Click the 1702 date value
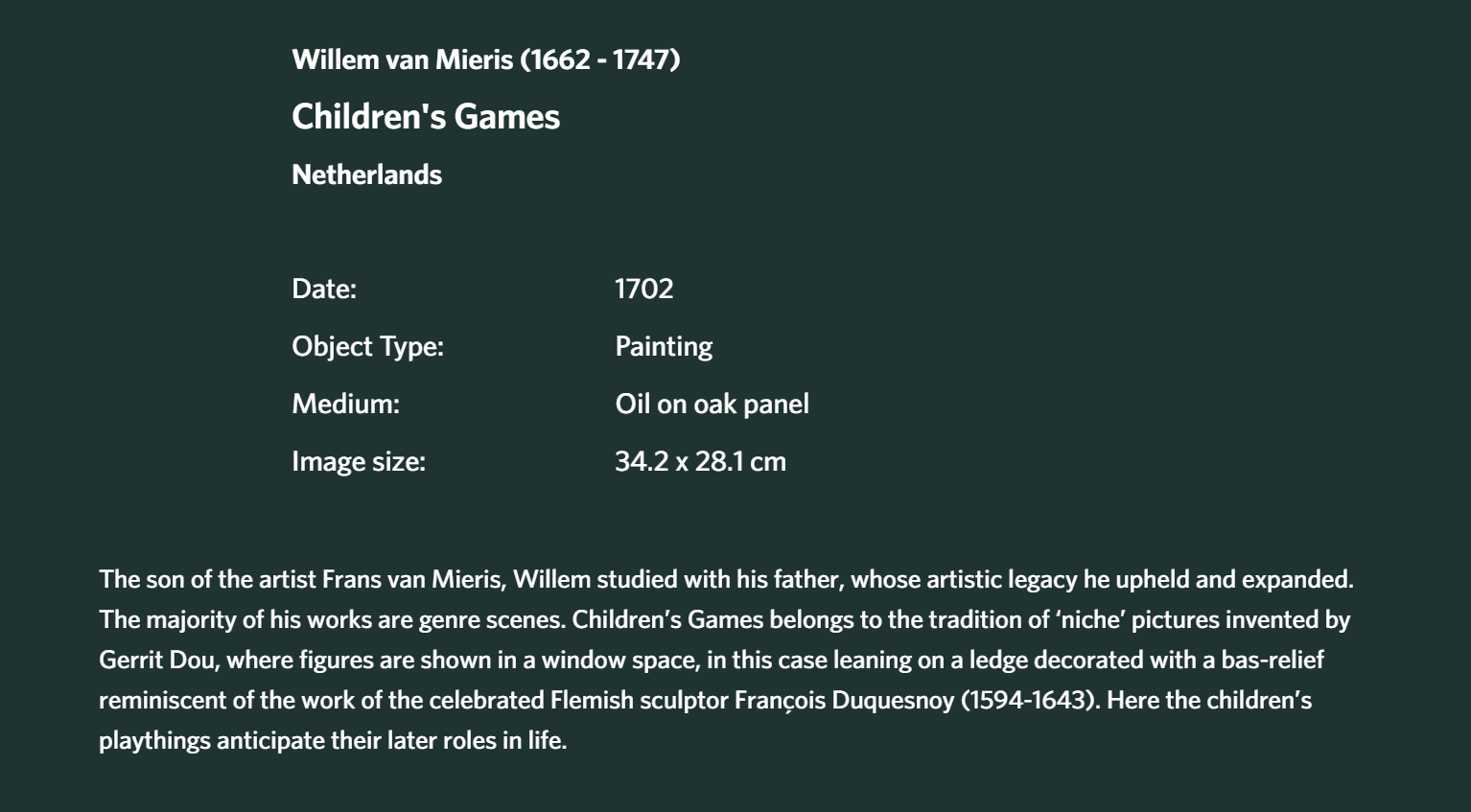The height and width of the screenshot is (812, 1471). click(x=643, y=289)
